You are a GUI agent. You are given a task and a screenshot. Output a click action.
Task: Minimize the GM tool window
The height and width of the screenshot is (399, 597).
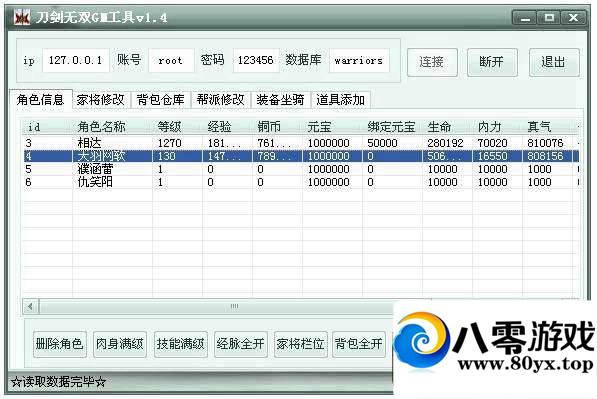(525, 18)
